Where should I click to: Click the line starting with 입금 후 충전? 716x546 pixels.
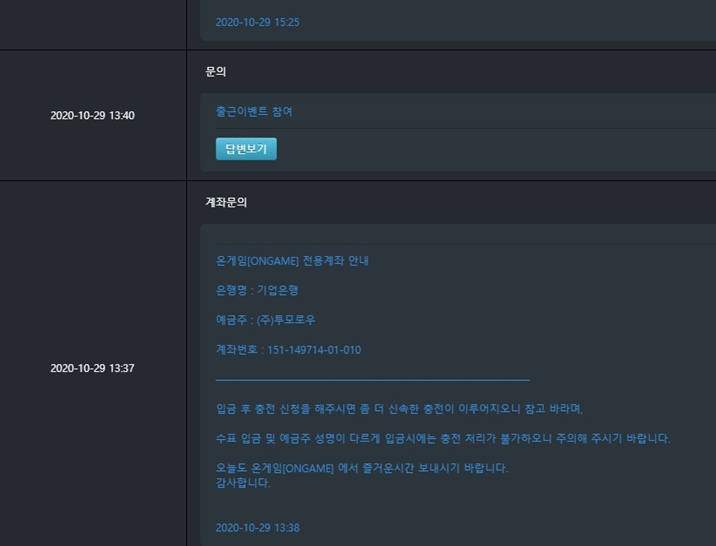(x=398, y=409)
